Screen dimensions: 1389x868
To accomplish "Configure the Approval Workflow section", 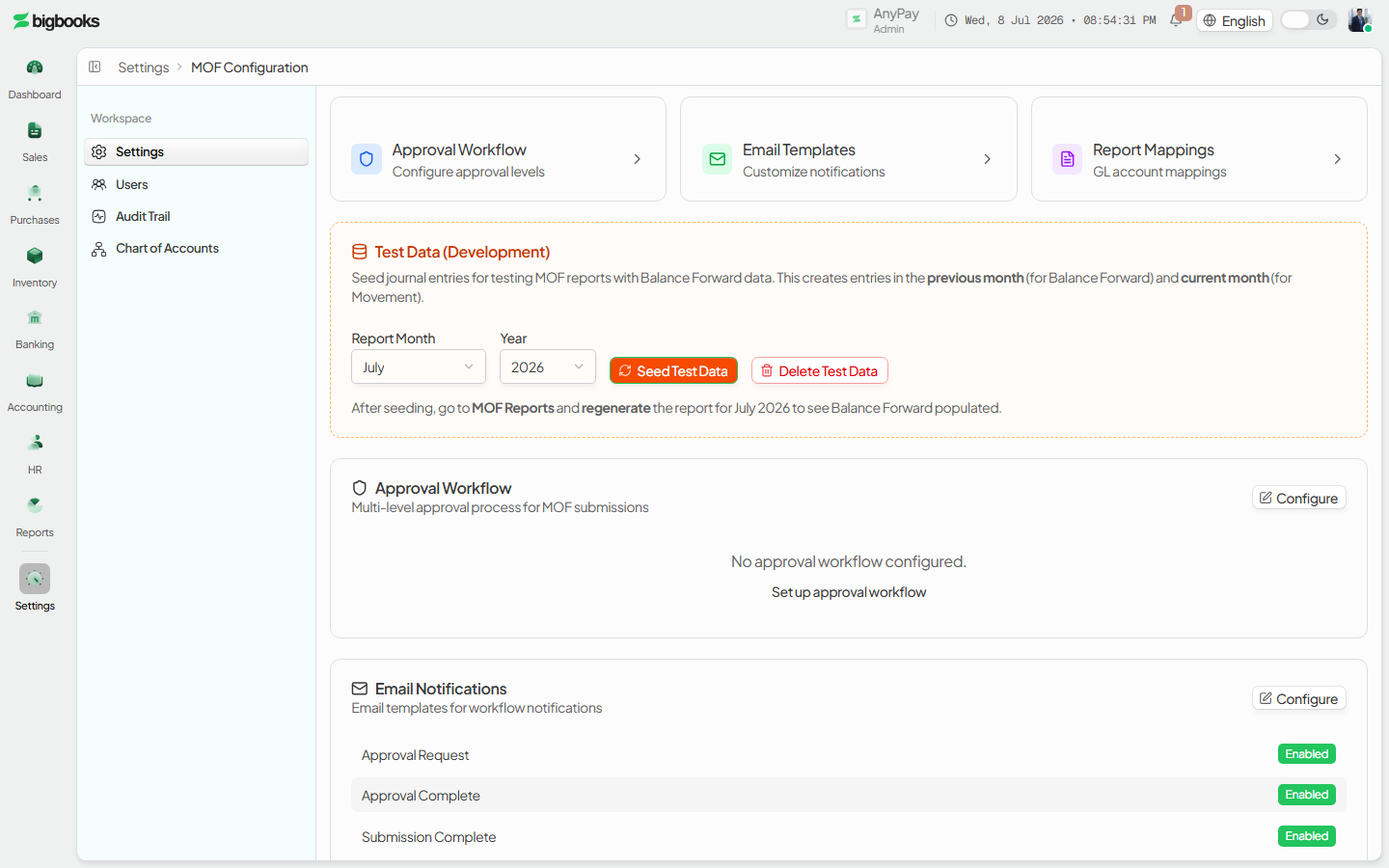I will tap(1298, 498).
